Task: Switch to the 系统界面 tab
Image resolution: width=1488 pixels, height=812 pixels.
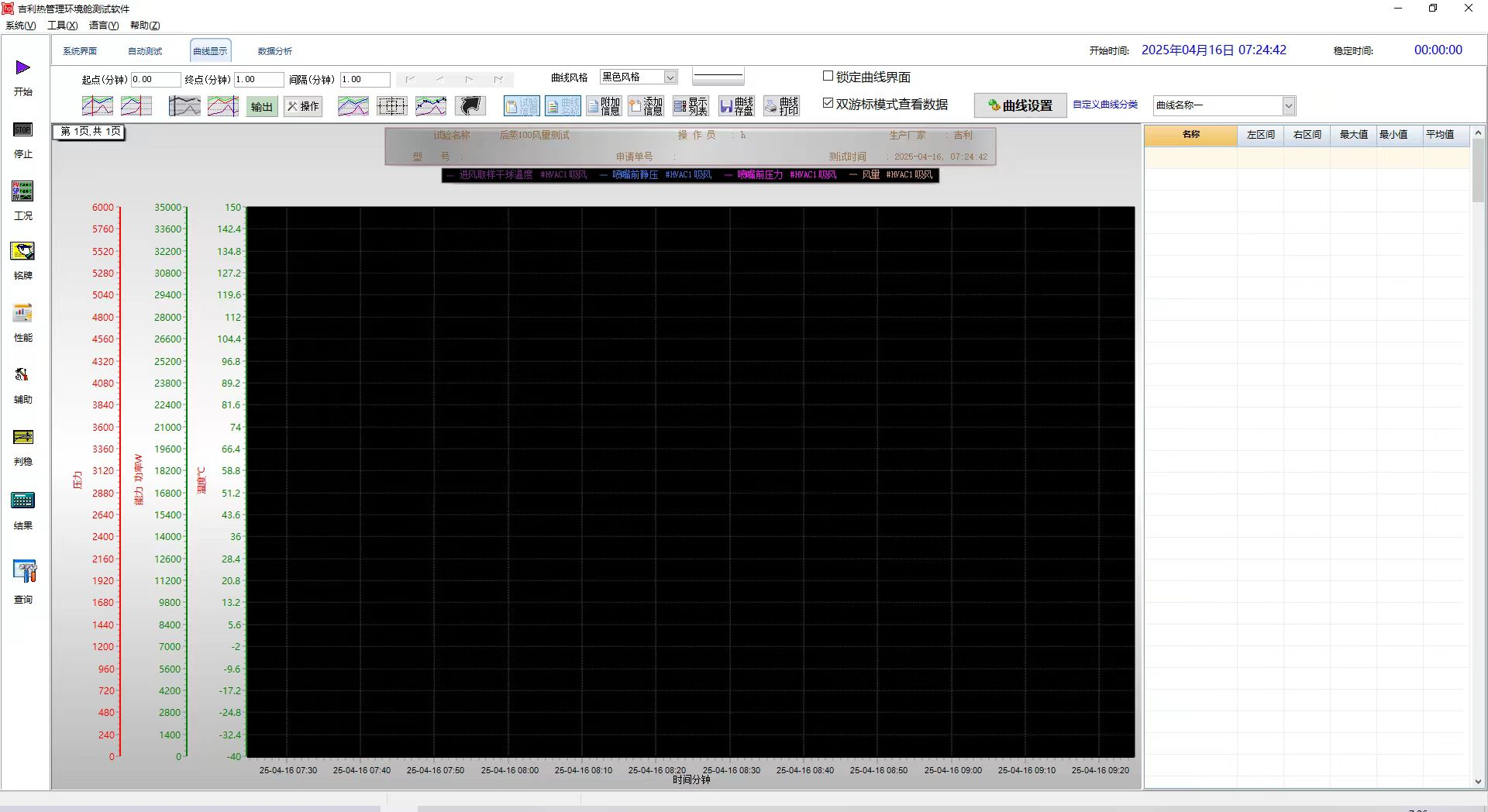Action: tap(80, 51)
